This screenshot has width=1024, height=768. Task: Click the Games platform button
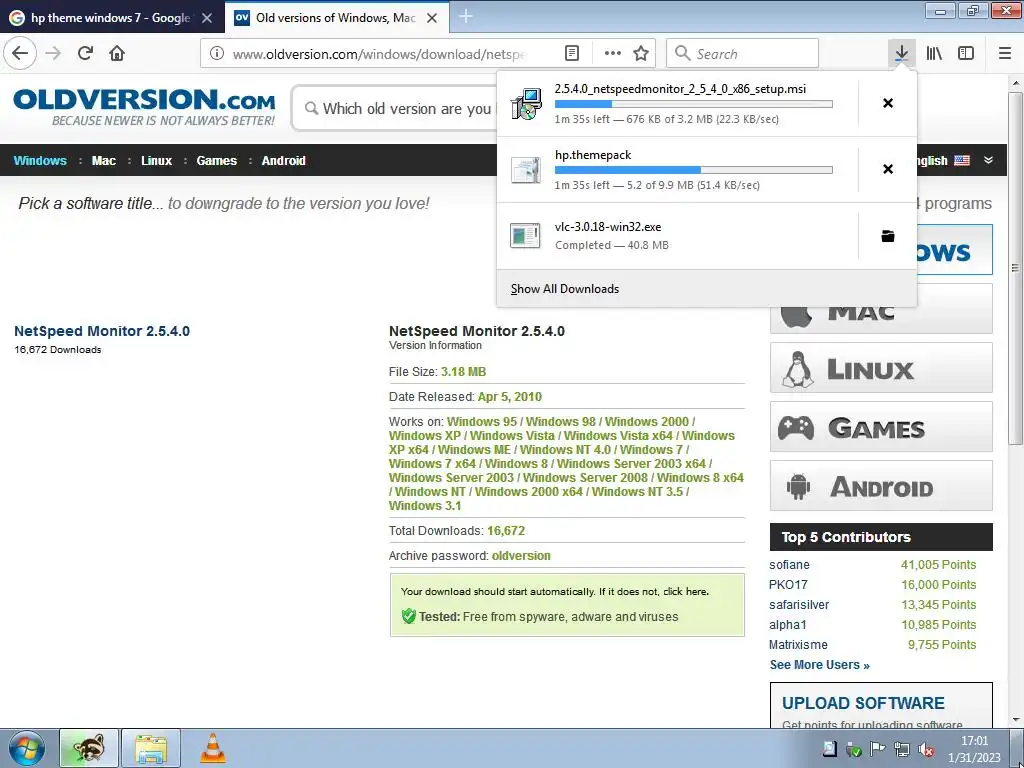click(881, 427)
